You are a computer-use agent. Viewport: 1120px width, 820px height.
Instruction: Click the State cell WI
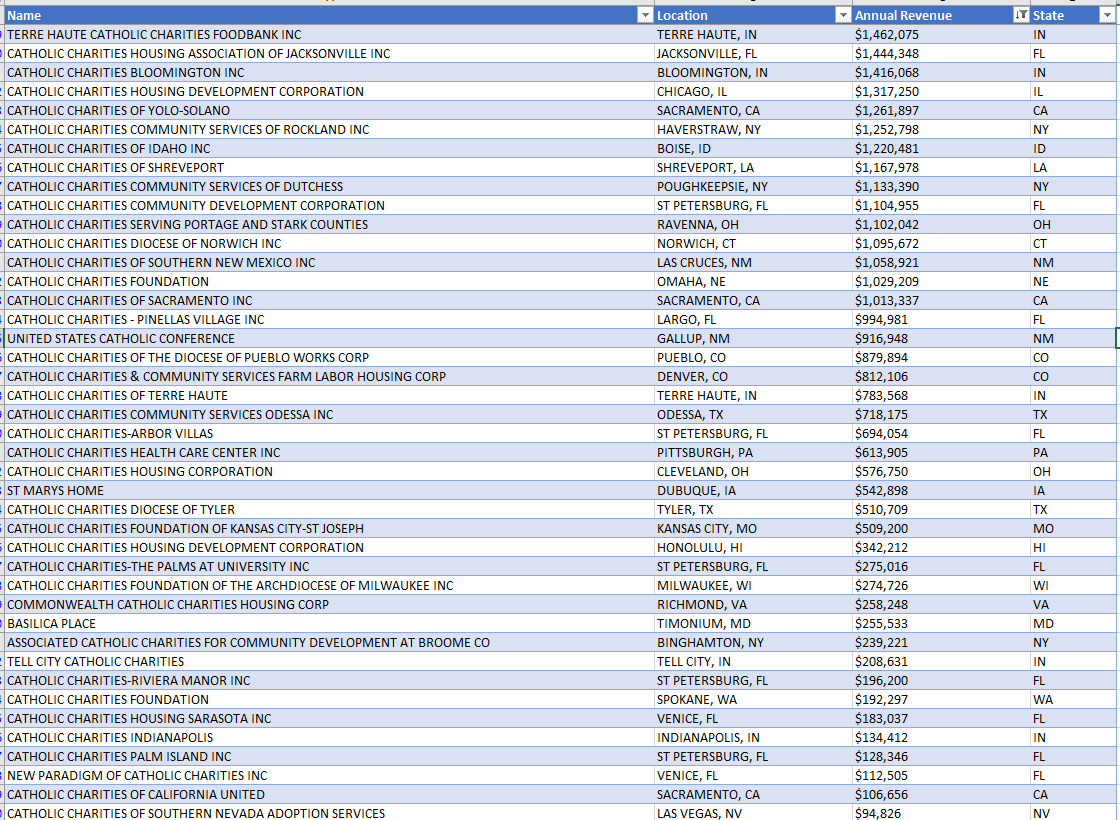(x=1073, y=586)
